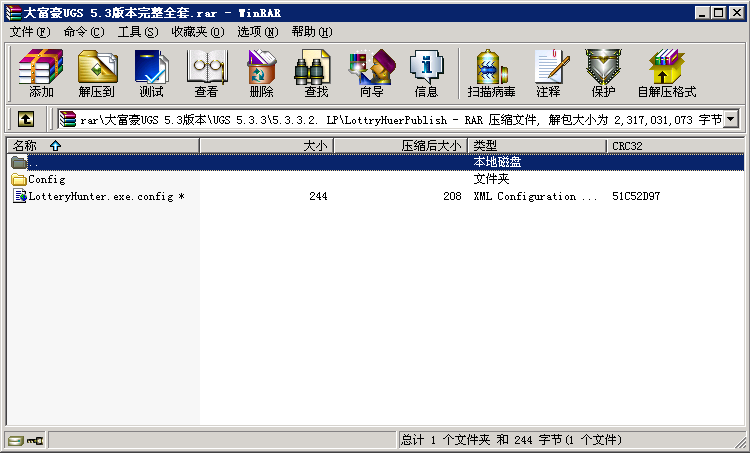Expand the archive path dropdown
Image resolution: width=750 pixels, height=453 pixels.
point(731,119)
